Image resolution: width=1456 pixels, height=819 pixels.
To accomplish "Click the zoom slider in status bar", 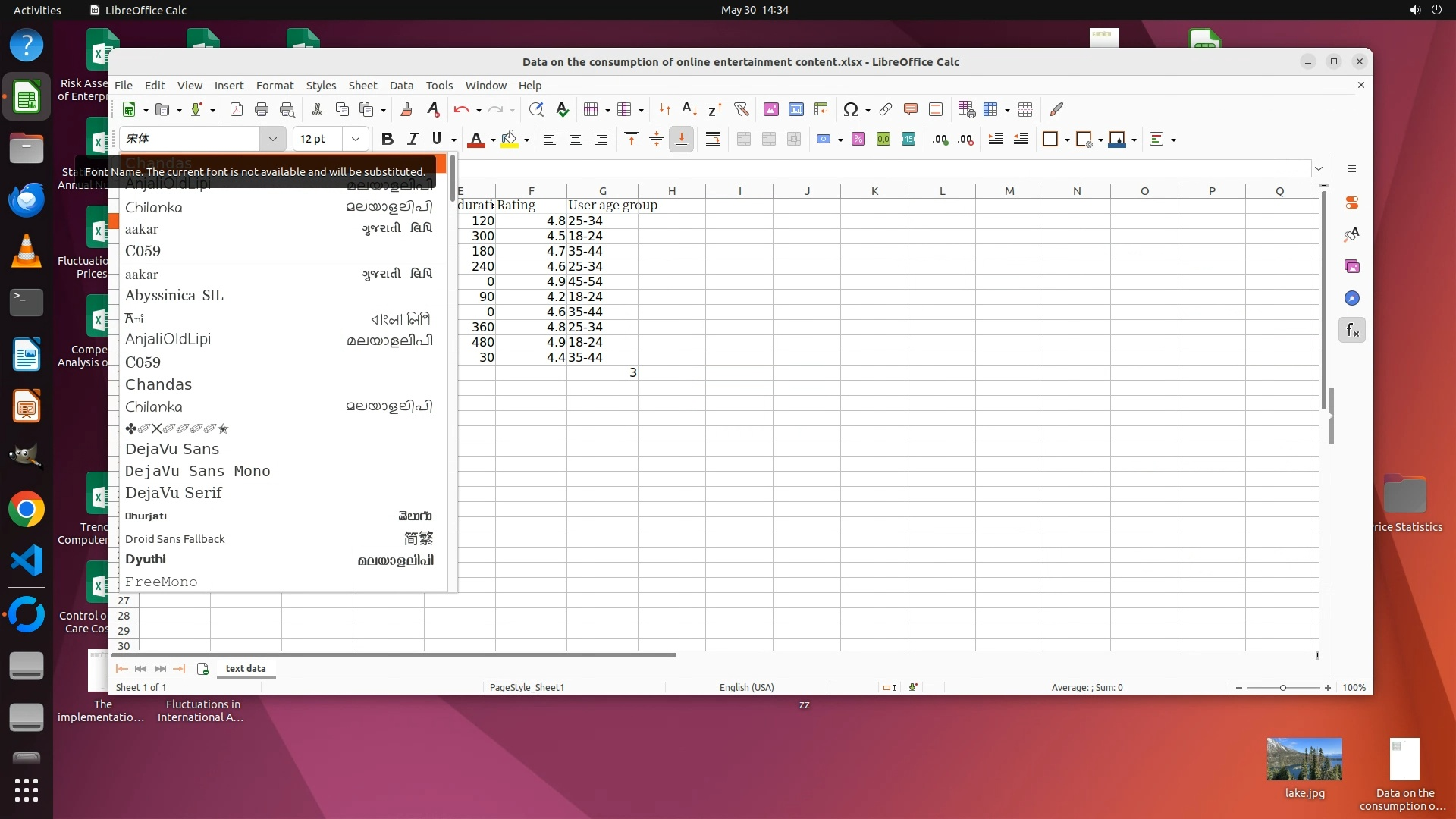I will click(x=1282, y=687).
